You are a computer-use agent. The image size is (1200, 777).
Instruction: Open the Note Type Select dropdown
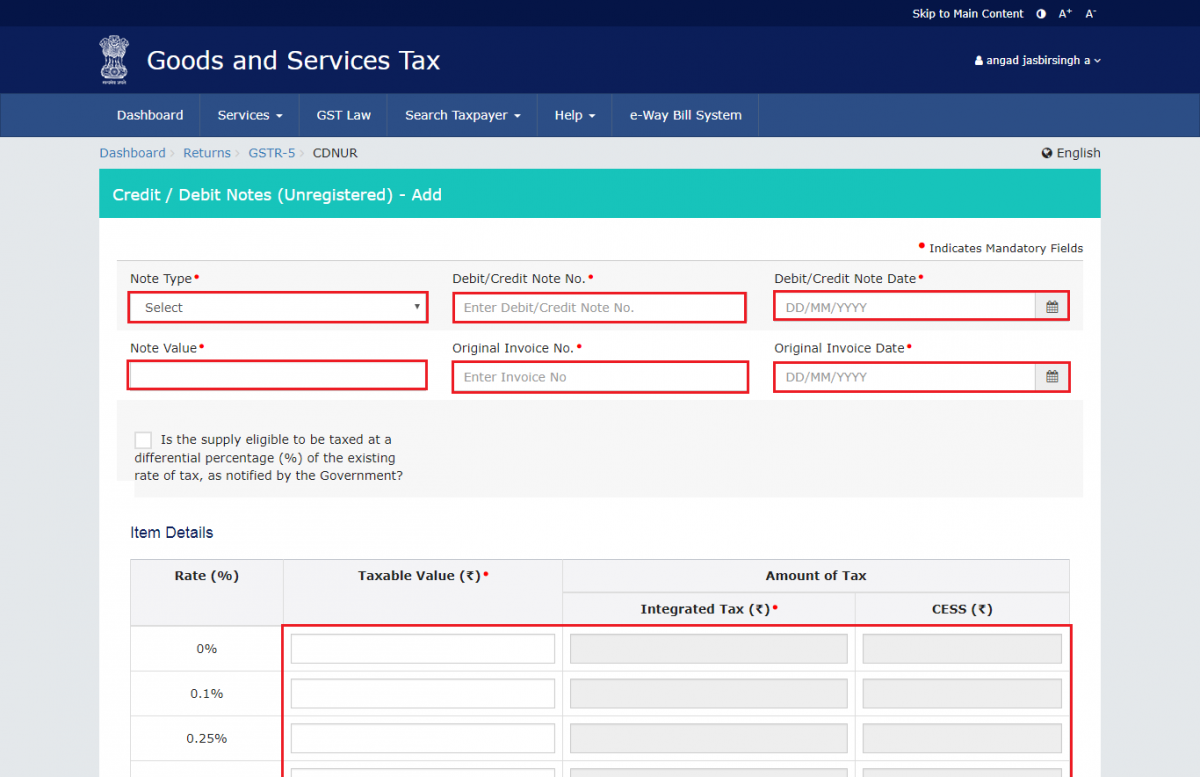[x=277, y=307]
